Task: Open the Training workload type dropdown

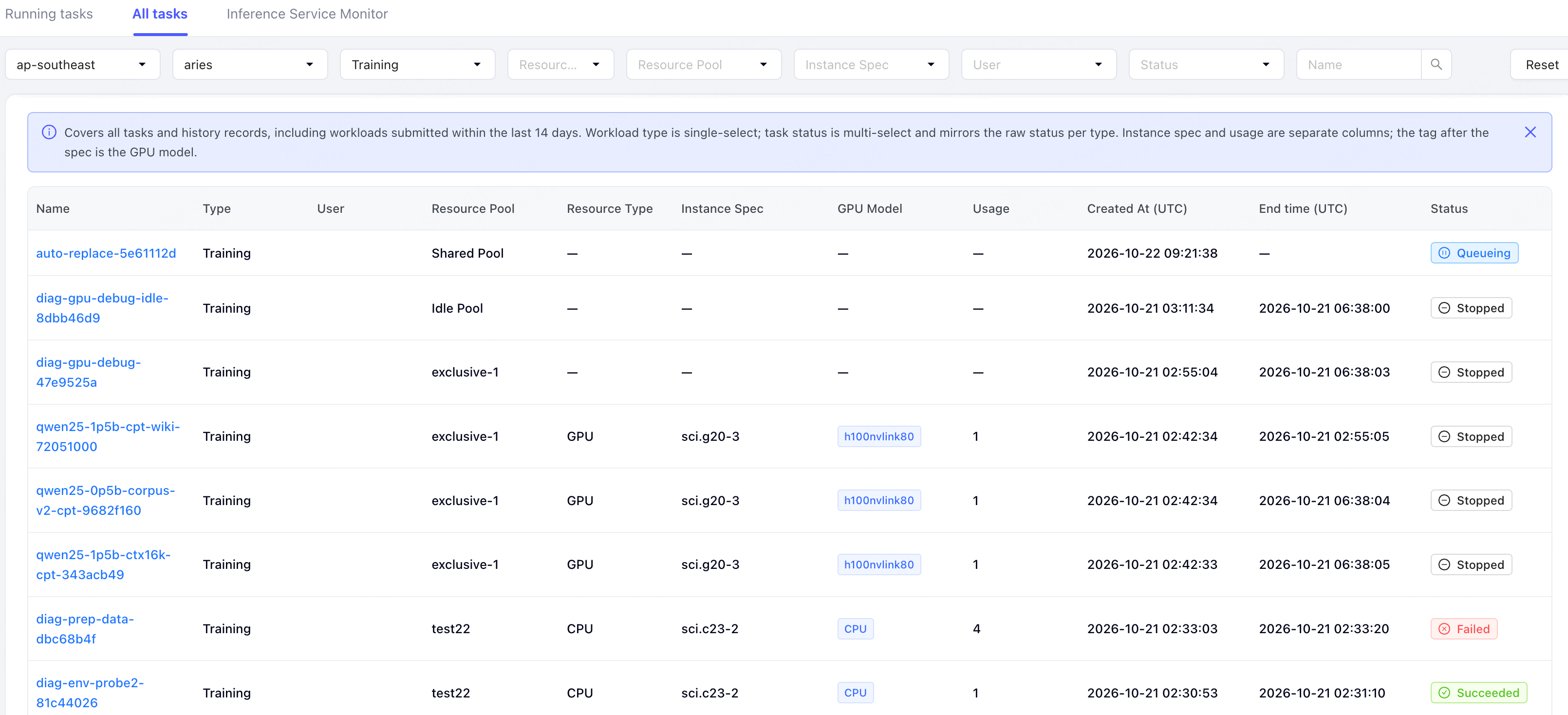Action: pos(417,65)
